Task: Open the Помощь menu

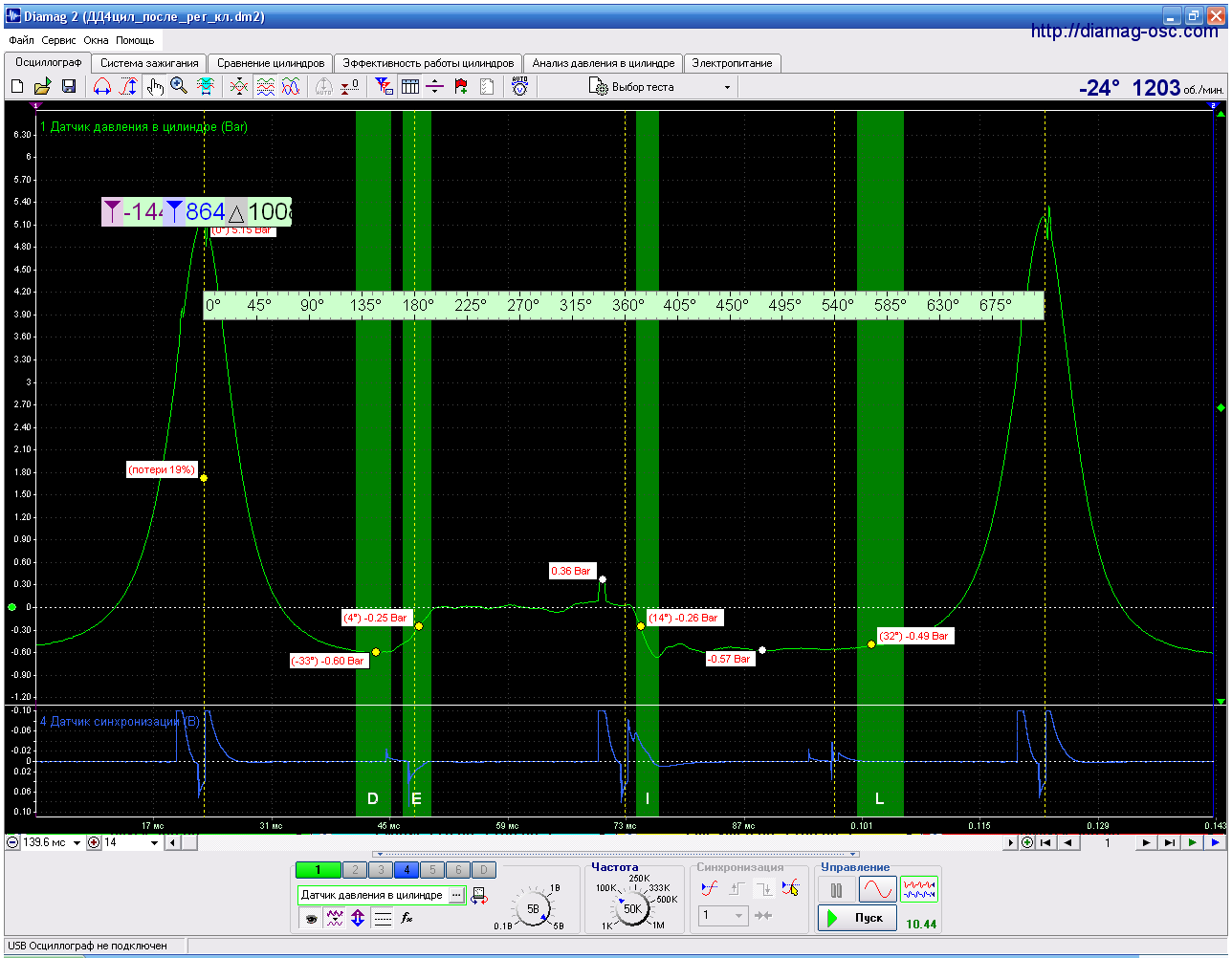Action: click(x=135, y=41)
